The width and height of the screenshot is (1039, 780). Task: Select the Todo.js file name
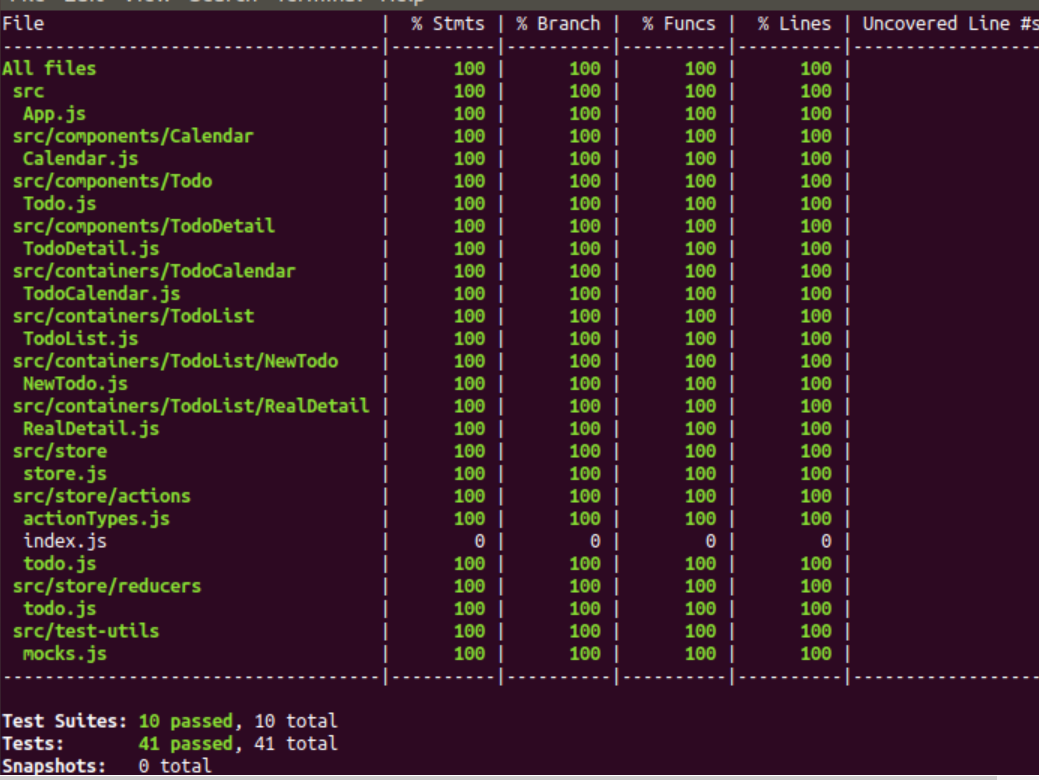pyautogui.click(x=60, y=203)
